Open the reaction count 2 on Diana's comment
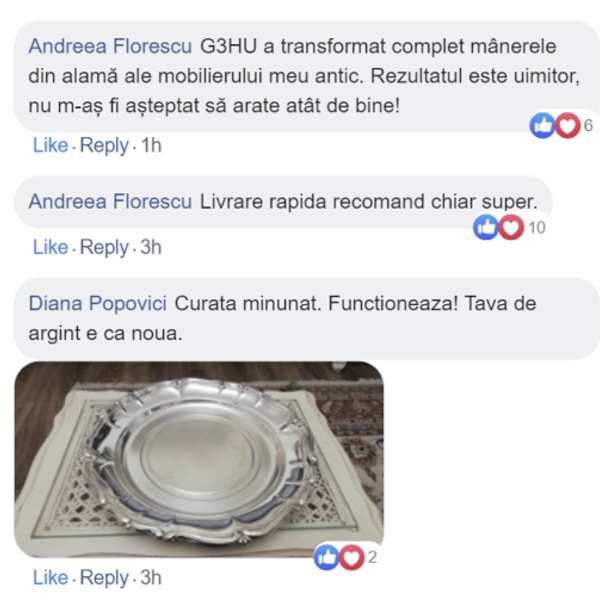The height and width of the screenshot is (600, 600). tap(372, 558)
